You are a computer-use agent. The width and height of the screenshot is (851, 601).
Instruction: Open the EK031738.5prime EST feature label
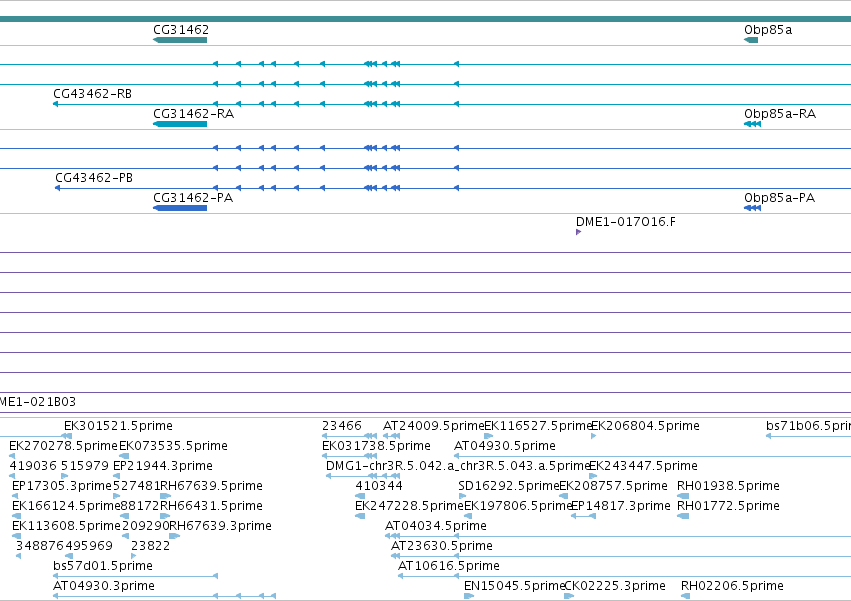[377, 446]
